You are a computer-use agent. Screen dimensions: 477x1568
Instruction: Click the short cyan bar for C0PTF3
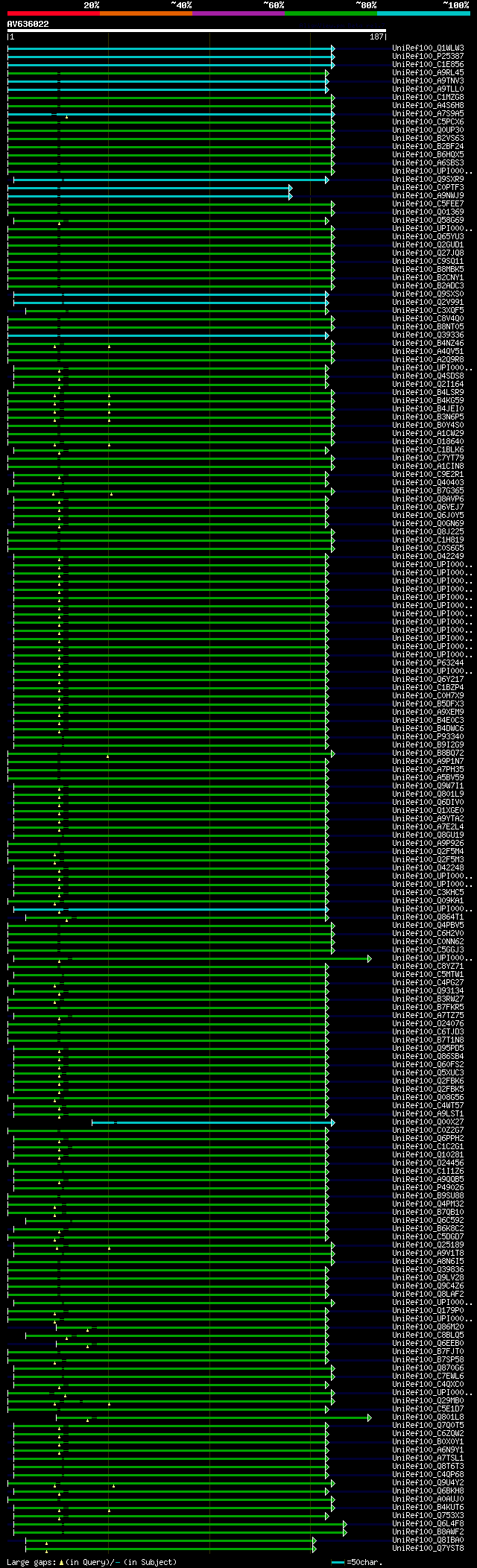[x=150, y=188]
